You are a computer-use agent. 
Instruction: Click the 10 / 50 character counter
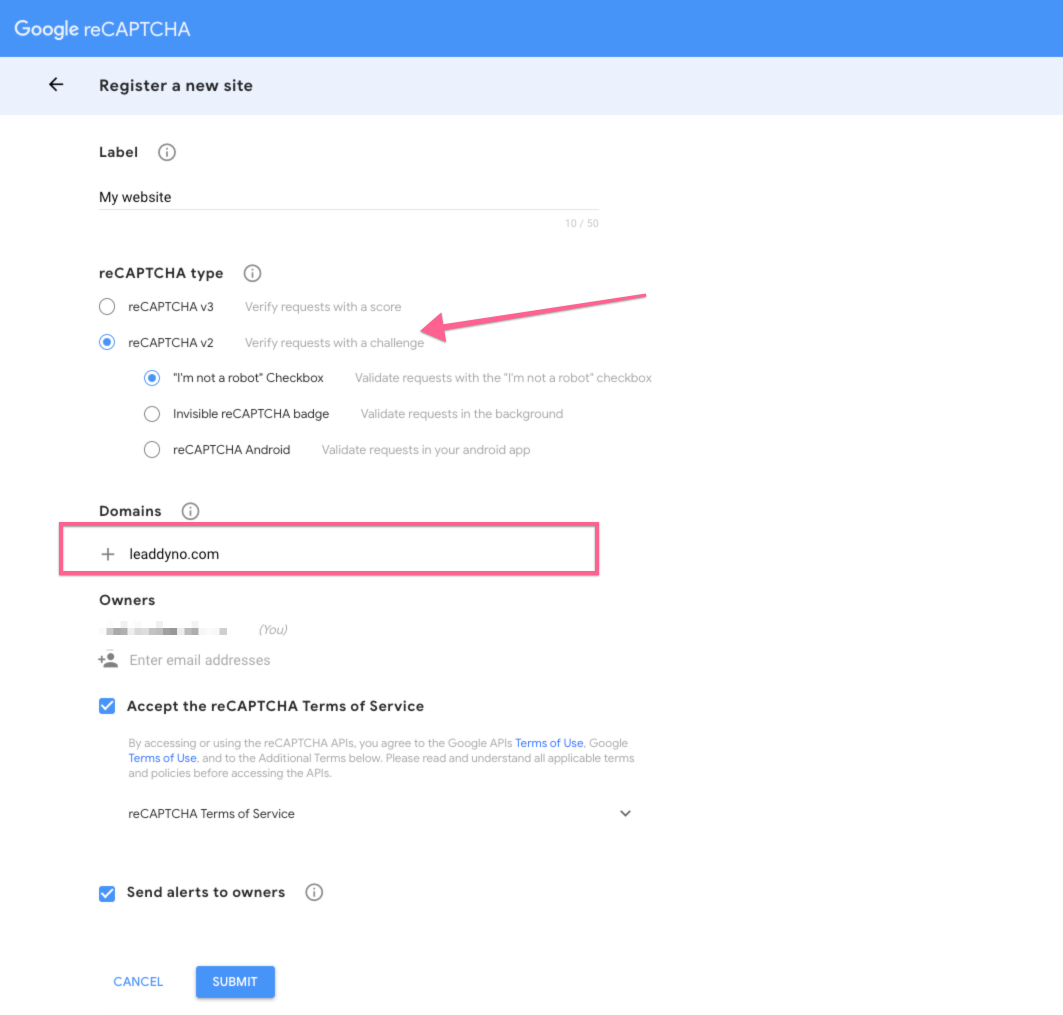(x=582, y=224)
